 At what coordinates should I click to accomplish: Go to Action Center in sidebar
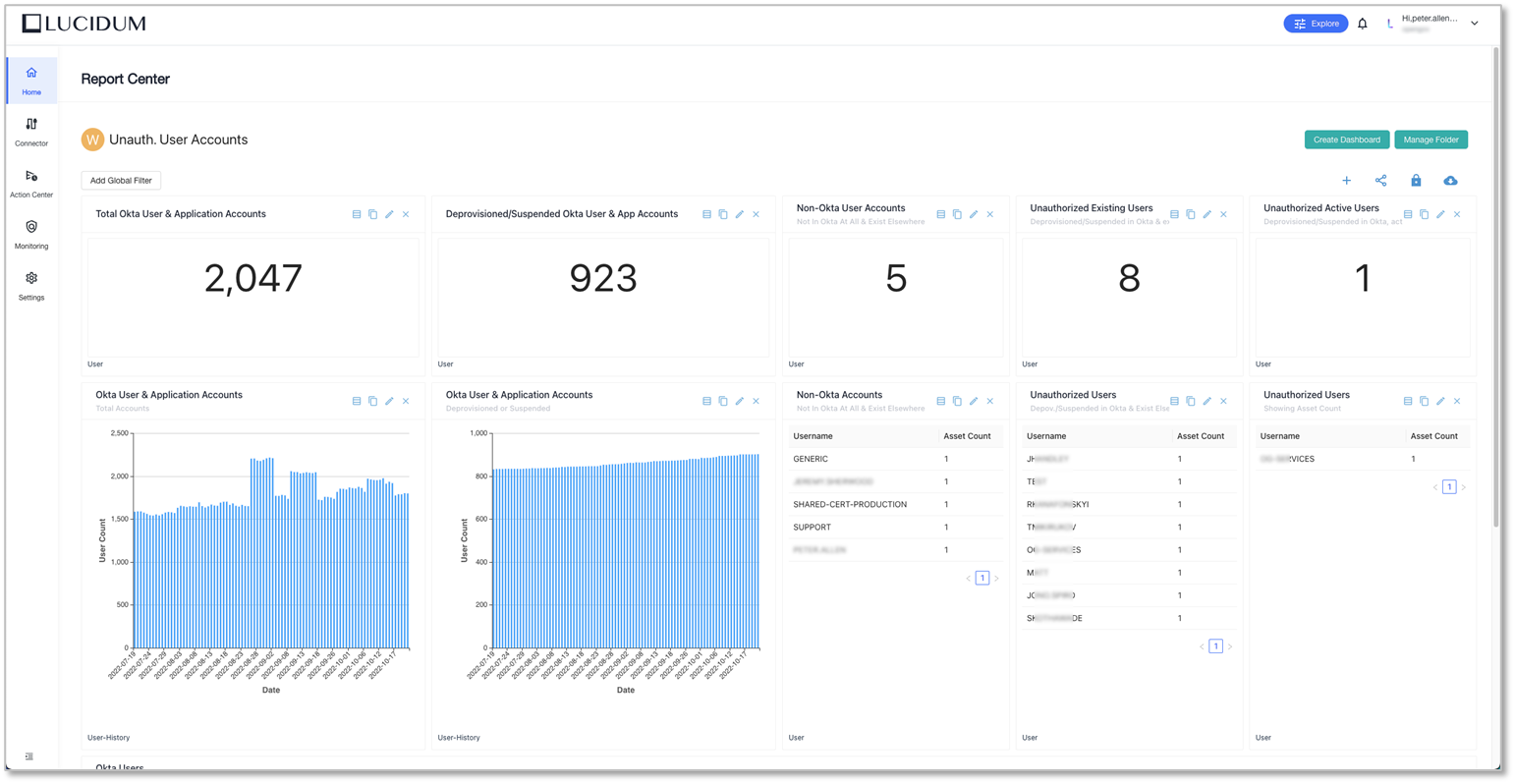[31, 184]
